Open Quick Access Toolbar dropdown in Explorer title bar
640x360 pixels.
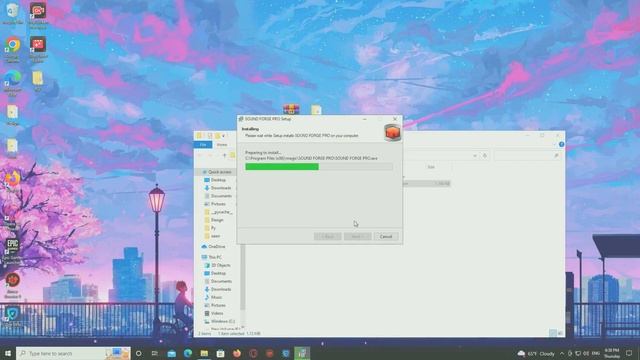[224, 136]
